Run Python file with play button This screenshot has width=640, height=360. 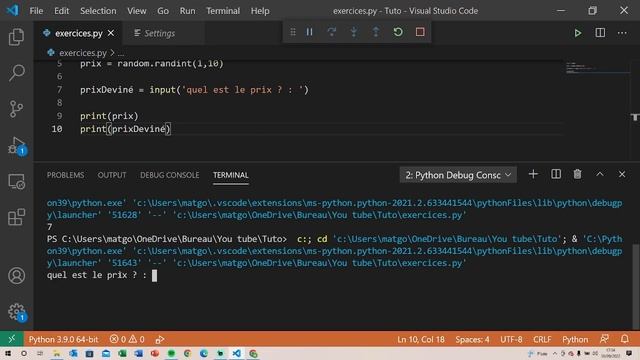(x=578, y=33)
